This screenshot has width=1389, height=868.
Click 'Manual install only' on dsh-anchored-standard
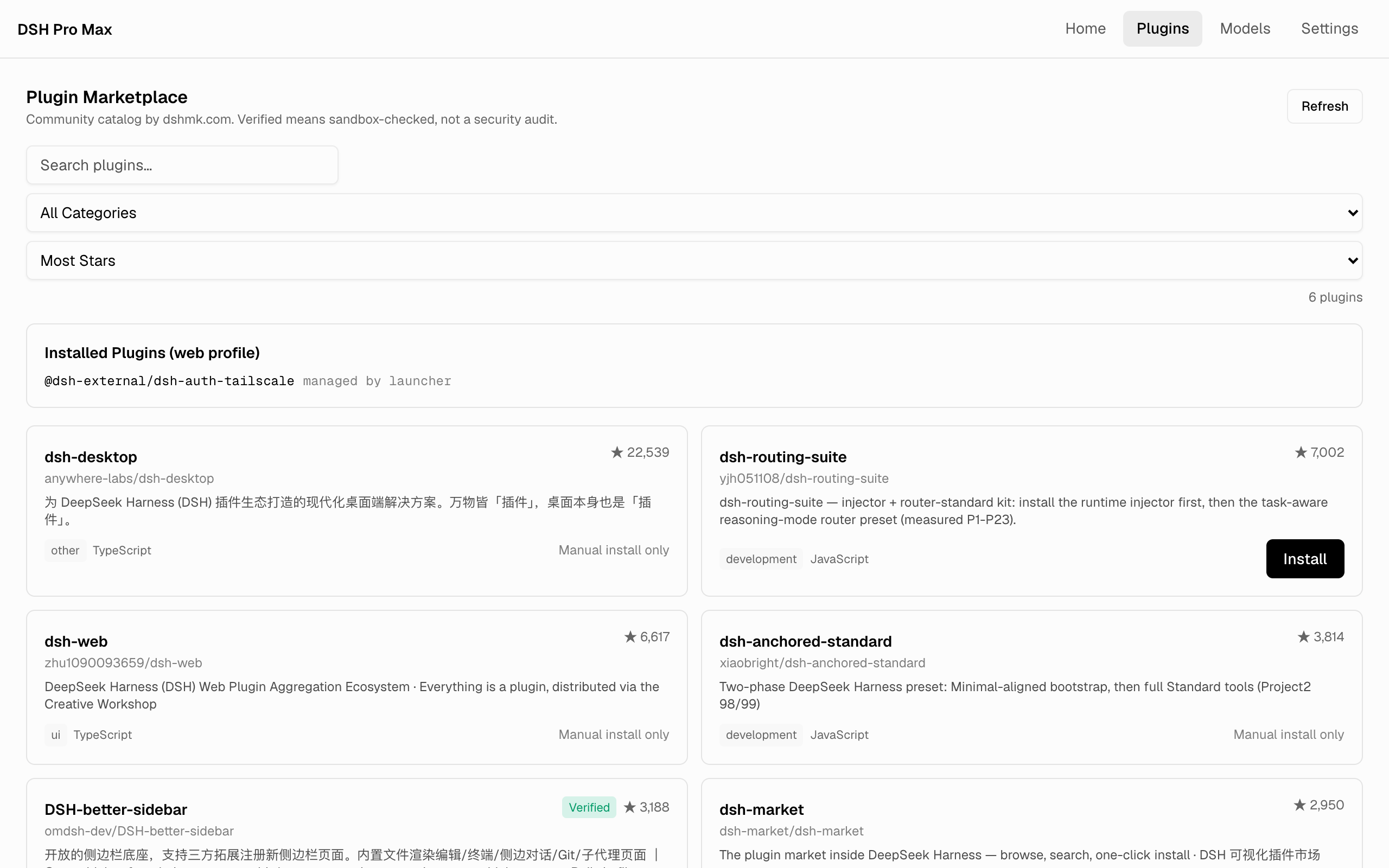click(1289, 734)
